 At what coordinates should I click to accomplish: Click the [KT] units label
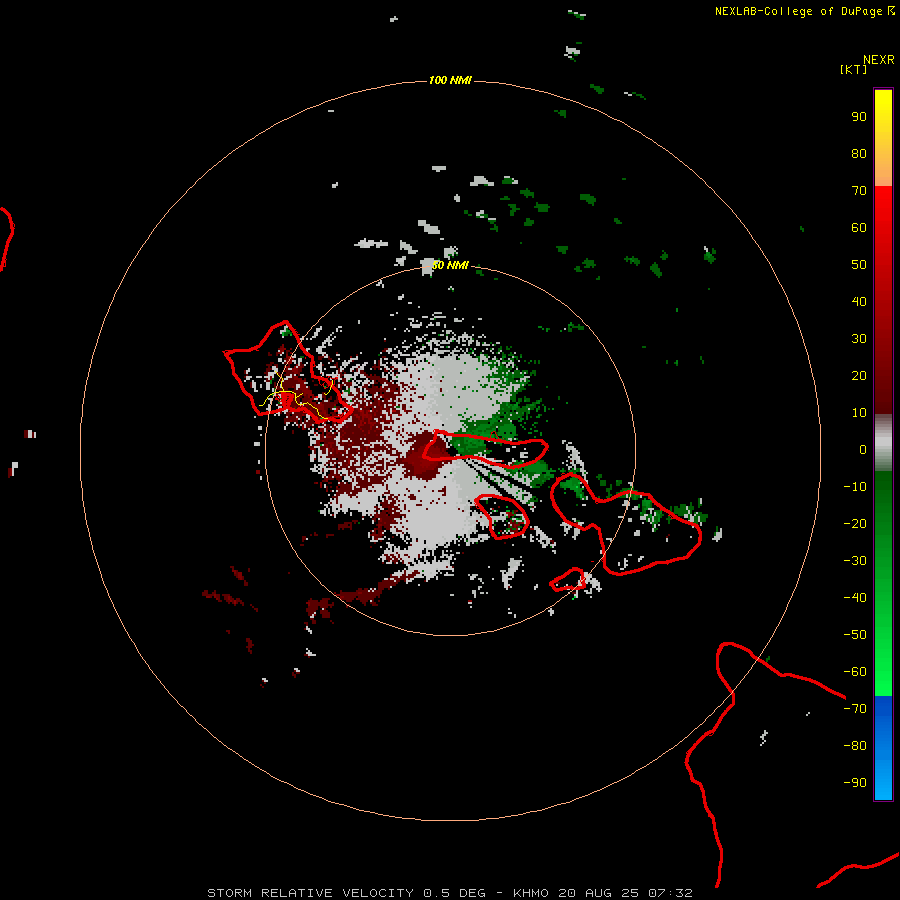[854, 69]
